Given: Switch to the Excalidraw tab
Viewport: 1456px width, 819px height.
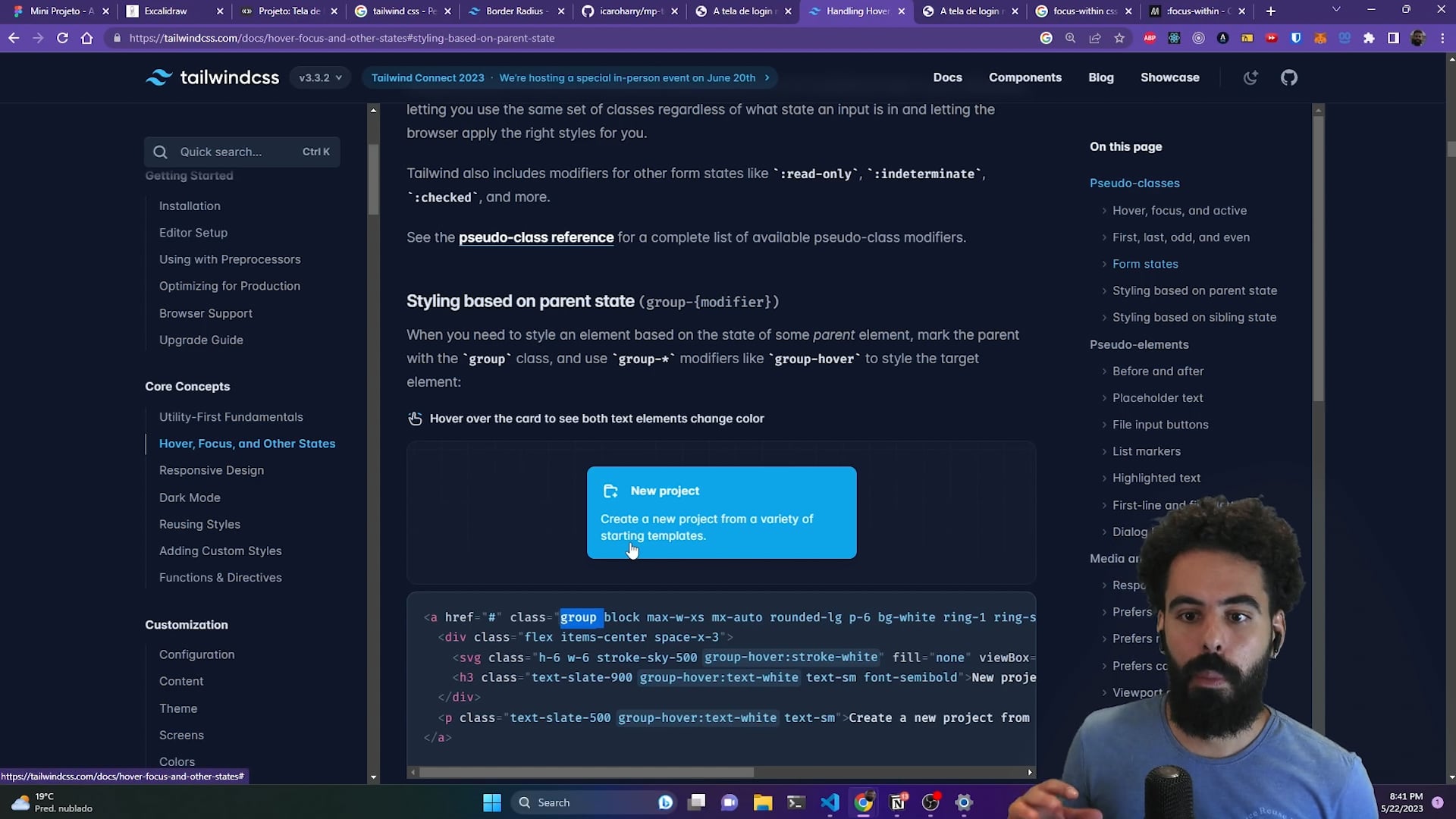Looking at the screenshot, I should click(x=165, y=11).
